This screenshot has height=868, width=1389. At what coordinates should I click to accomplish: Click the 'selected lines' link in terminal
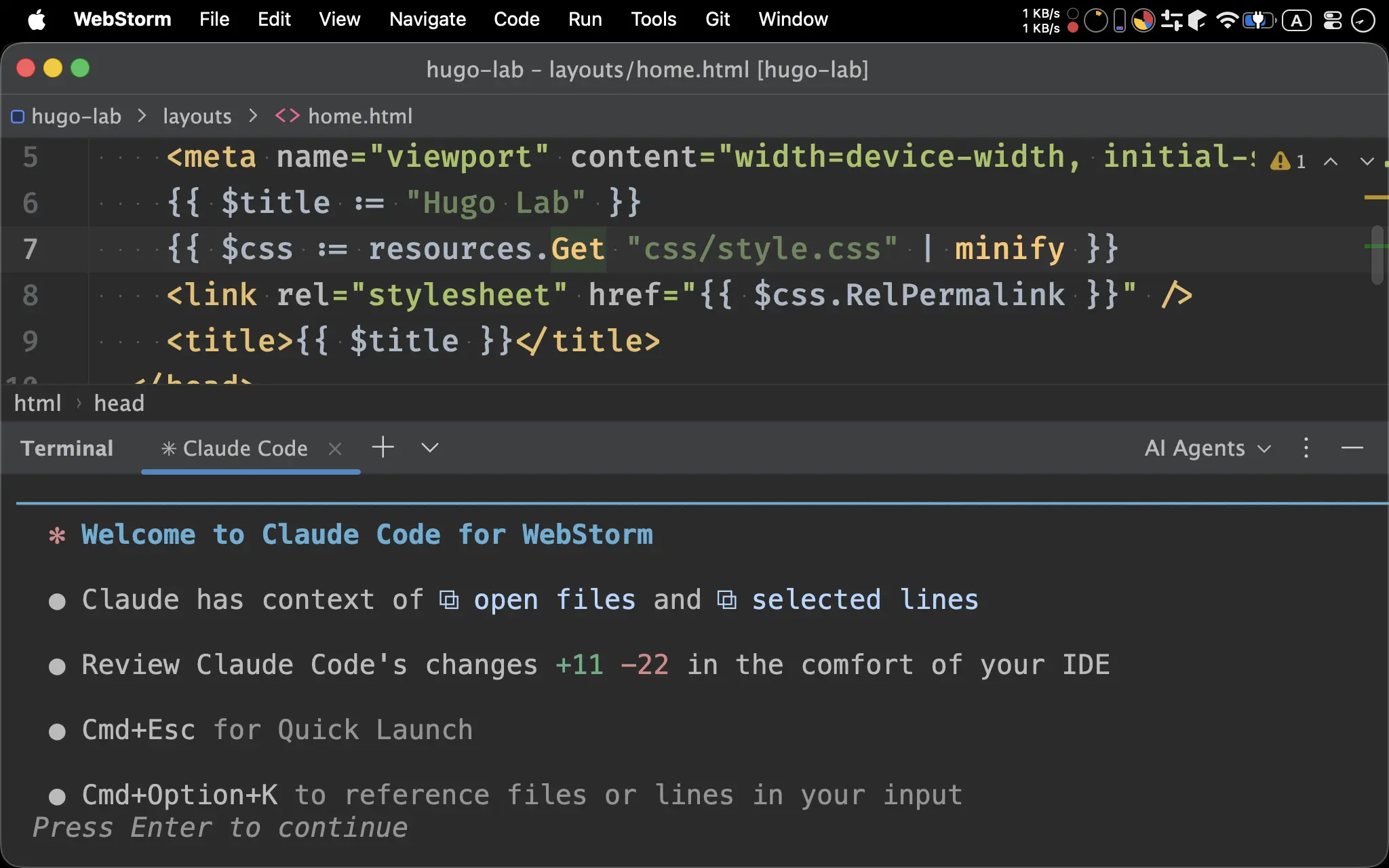coord(865,599)
